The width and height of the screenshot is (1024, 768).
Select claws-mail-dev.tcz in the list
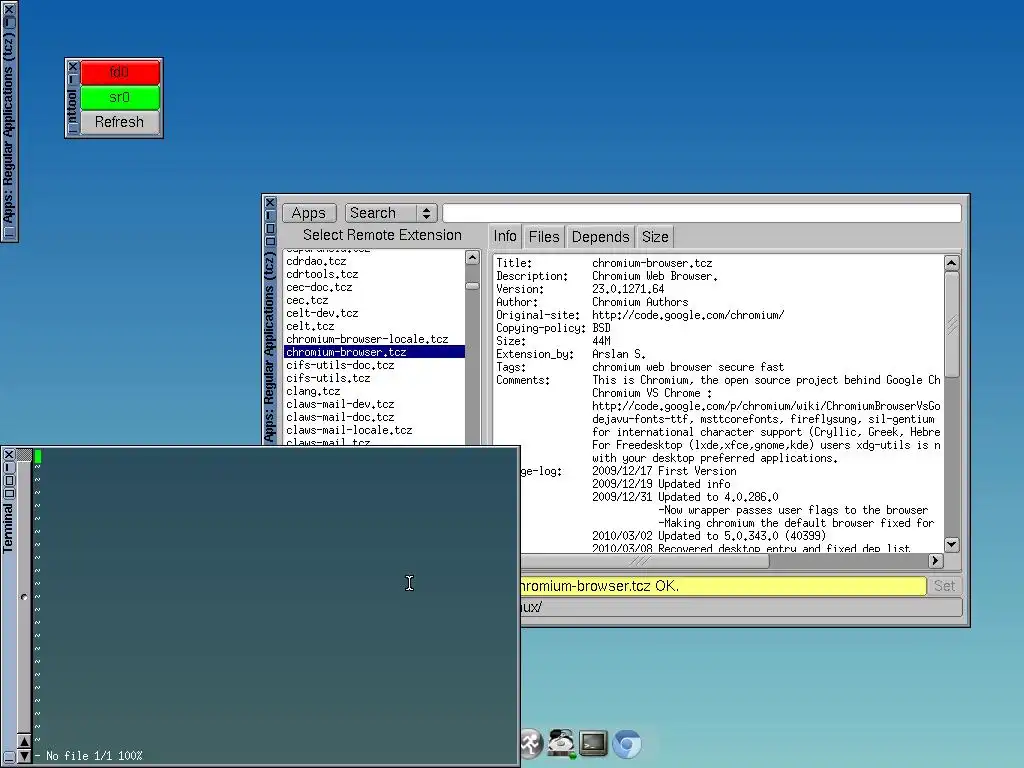[x=374, y=404]
